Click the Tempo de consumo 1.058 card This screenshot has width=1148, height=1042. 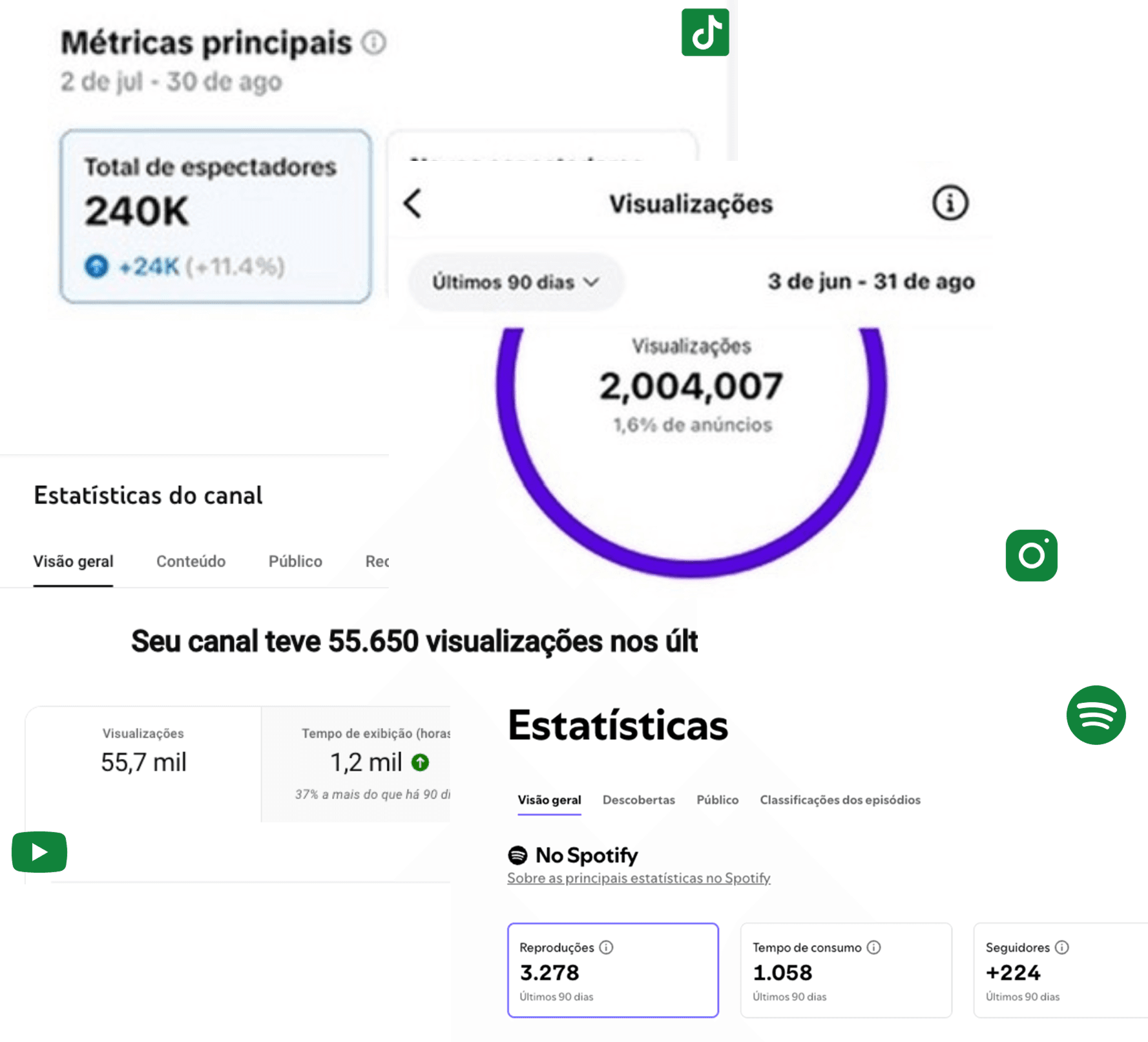(846, 970)
